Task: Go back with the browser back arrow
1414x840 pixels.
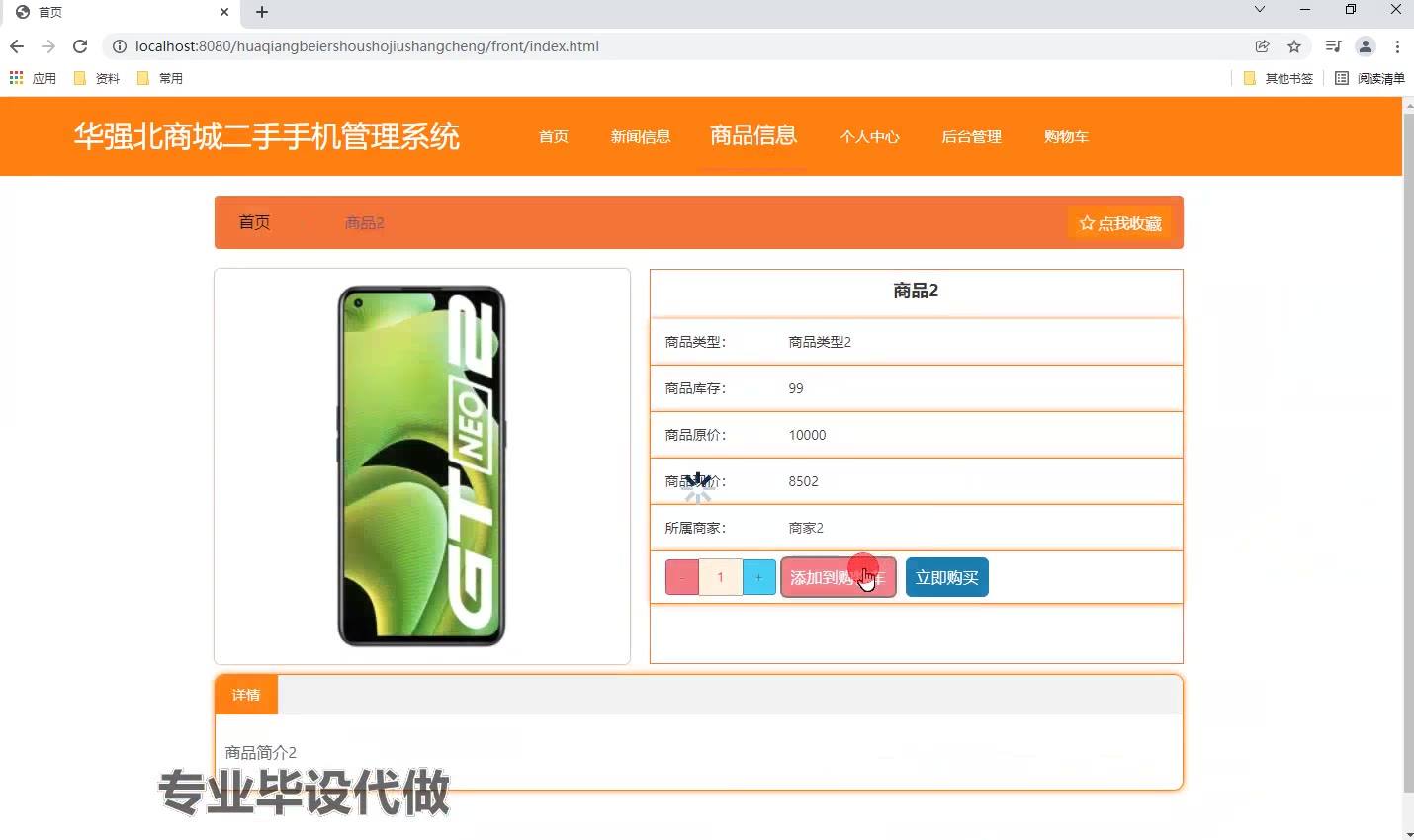Action: 17,46
